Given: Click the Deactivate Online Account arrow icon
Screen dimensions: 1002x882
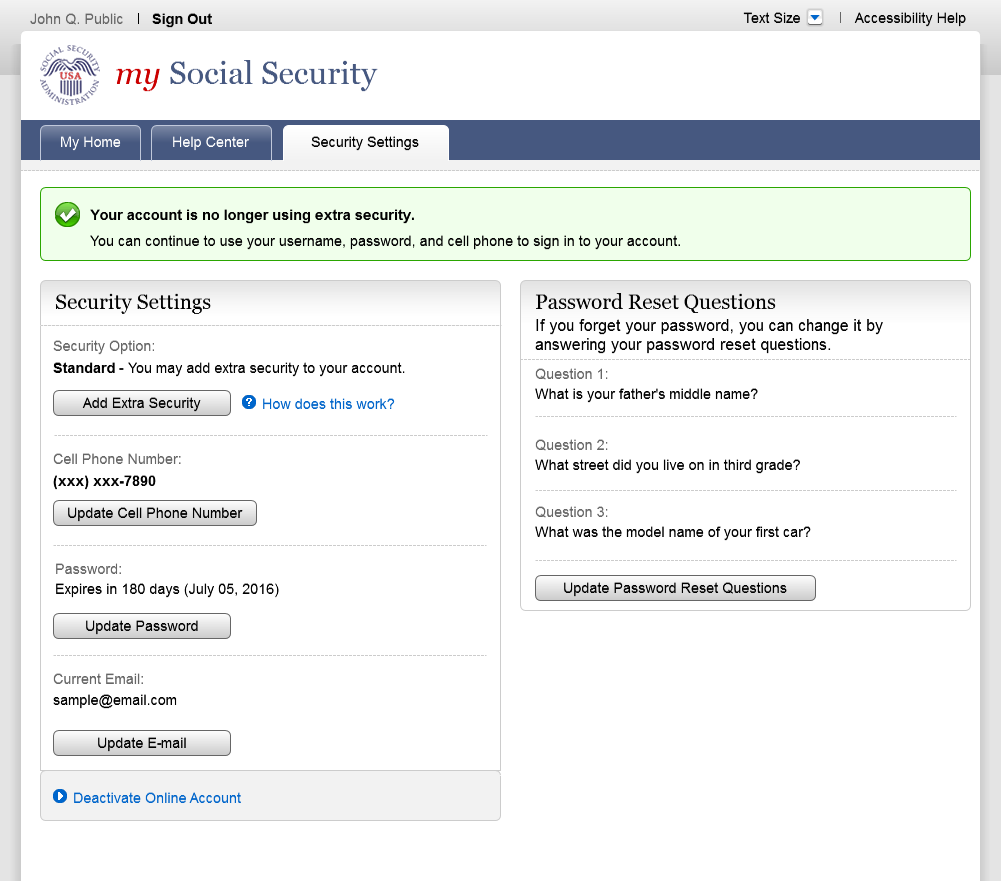Looking at the screenshot, I should pos(60,797).
